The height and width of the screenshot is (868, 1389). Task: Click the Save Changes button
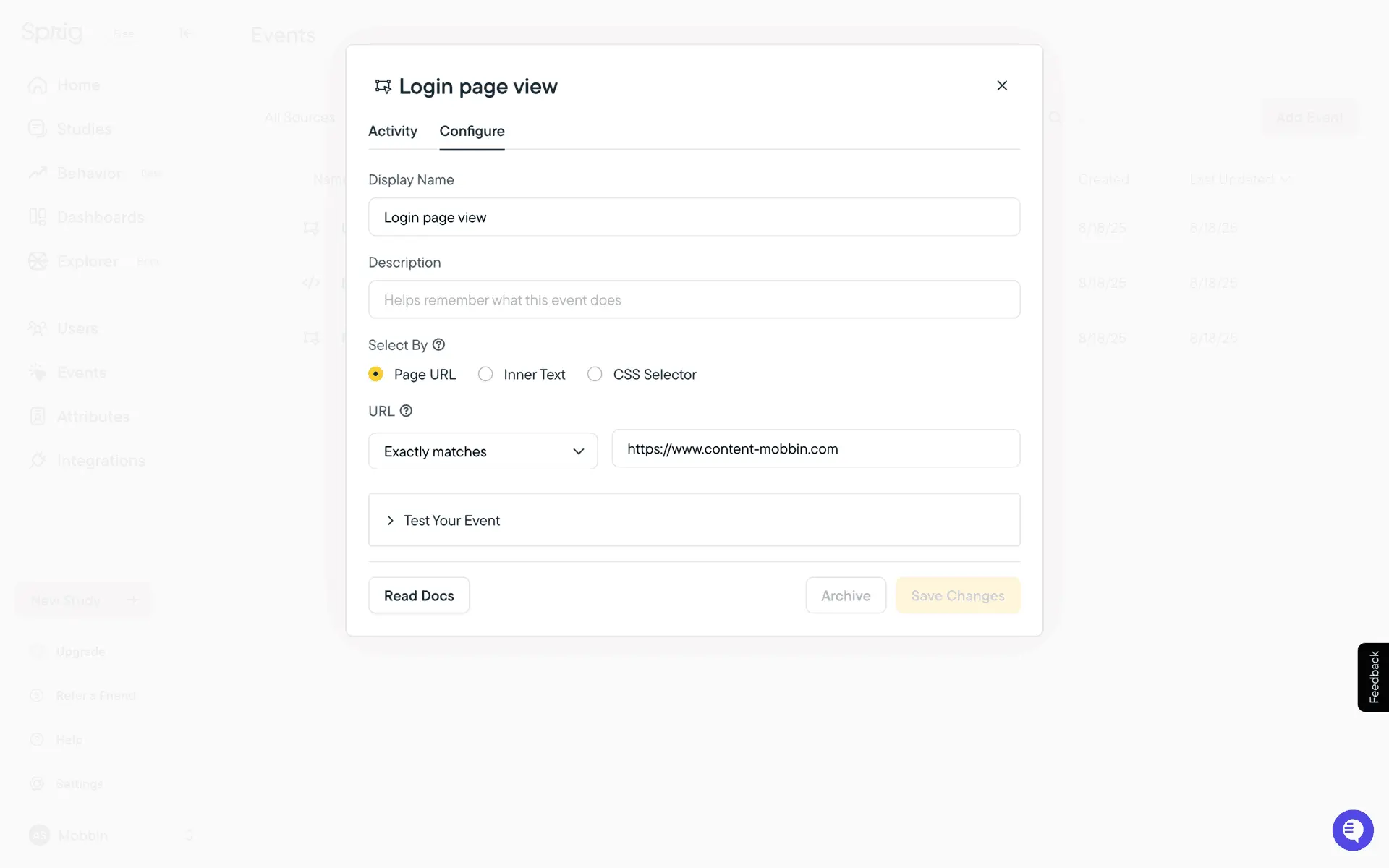click(x=957, y=595)
